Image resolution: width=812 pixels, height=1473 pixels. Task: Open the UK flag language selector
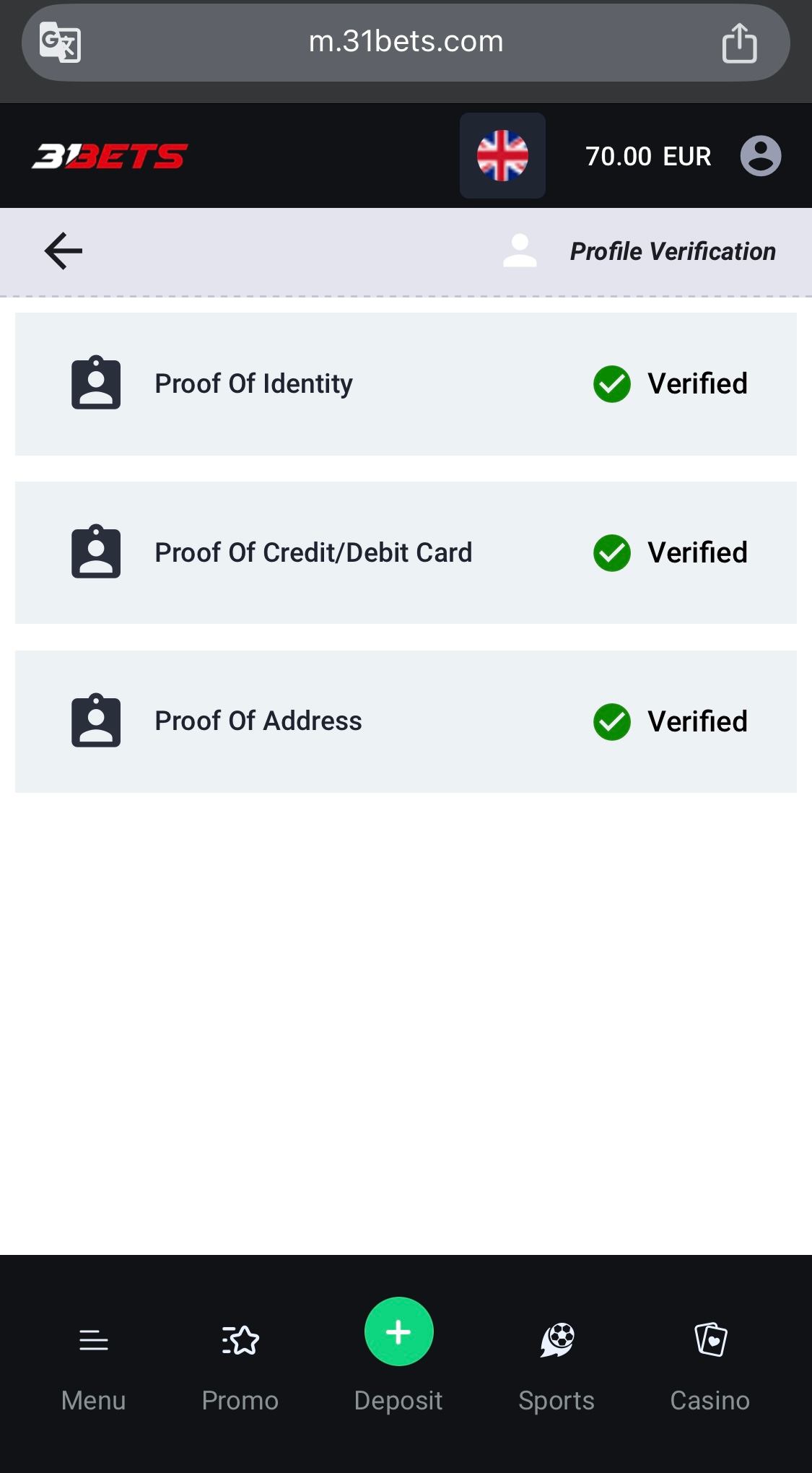(502, 155)
